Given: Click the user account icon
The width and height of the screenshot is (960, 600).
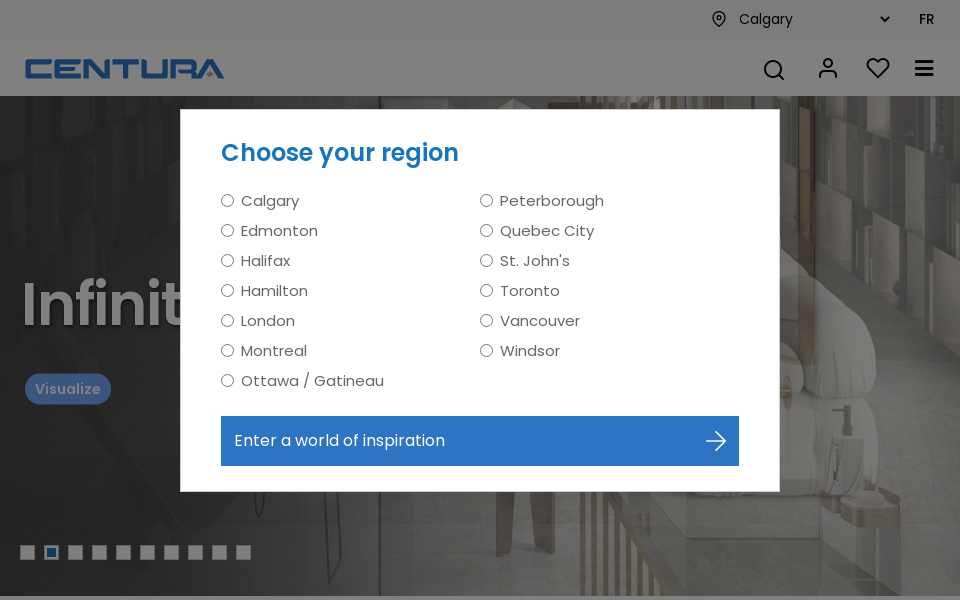Looking at the screenshot, I should click(x=827, y=68).
